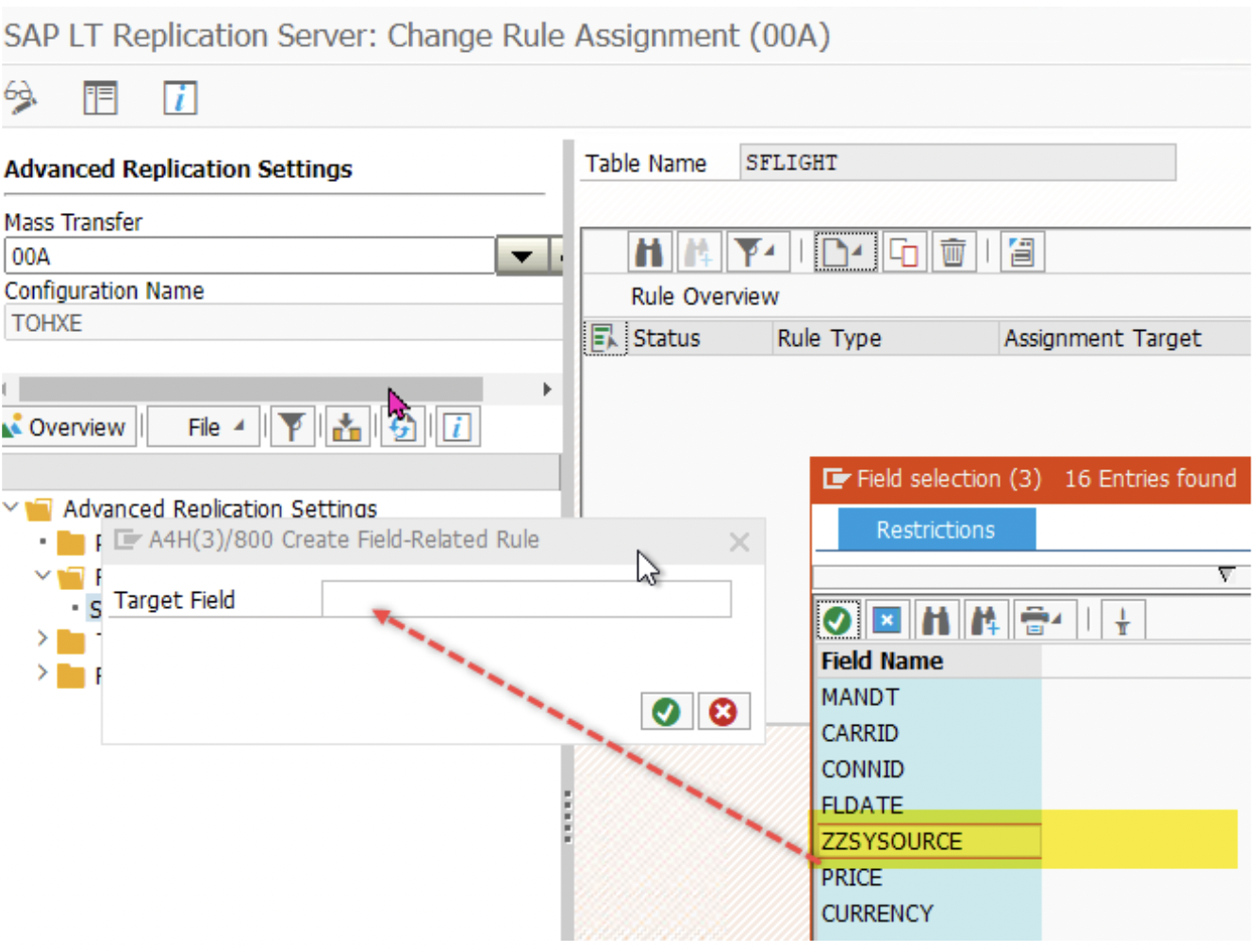
Task: Click the Find binoculars icon in field selection
Action: click(935, 619)
